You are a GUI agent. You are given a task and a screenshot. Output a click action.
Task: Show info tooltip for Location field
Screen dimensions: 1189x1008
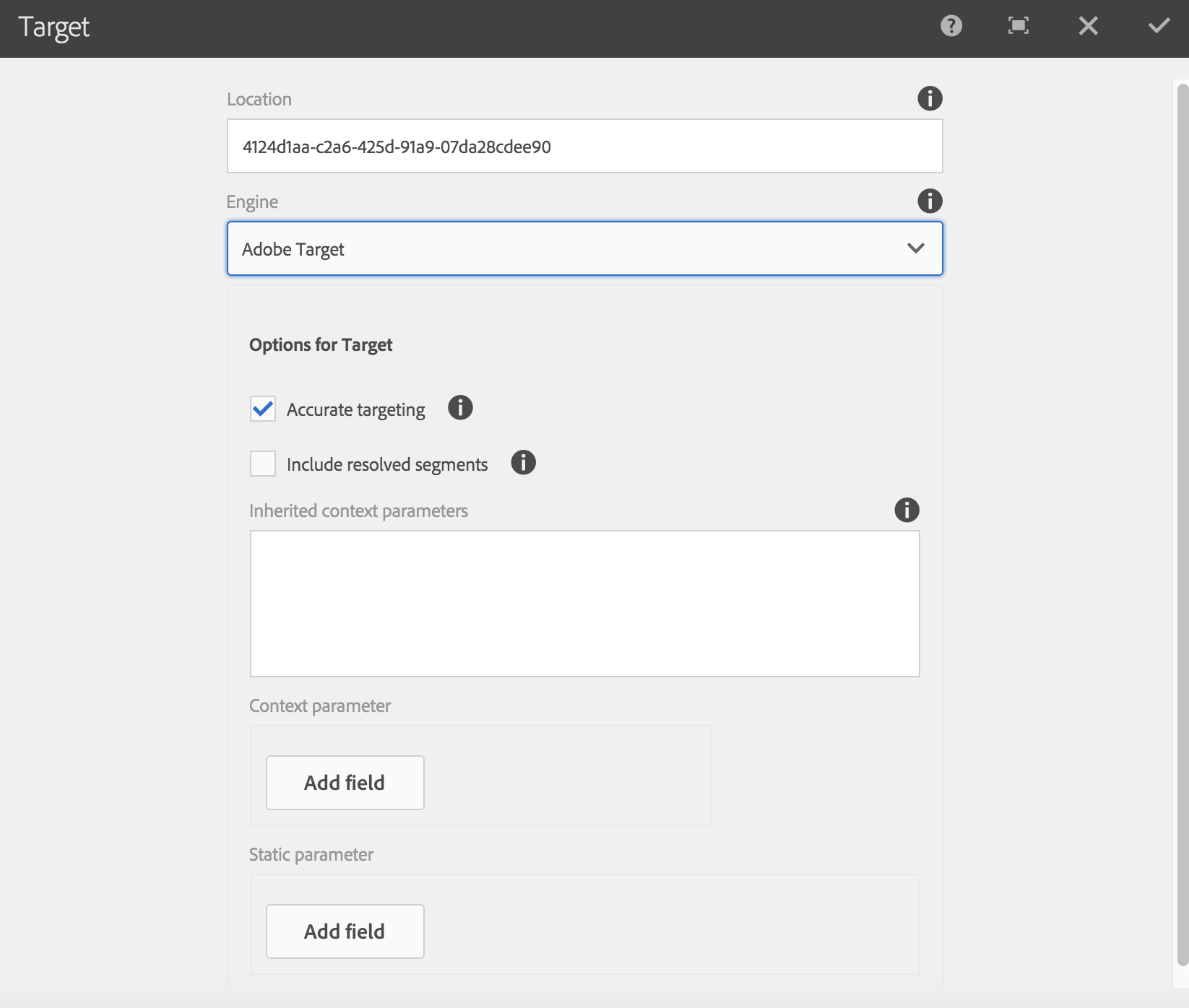point(930,99)
